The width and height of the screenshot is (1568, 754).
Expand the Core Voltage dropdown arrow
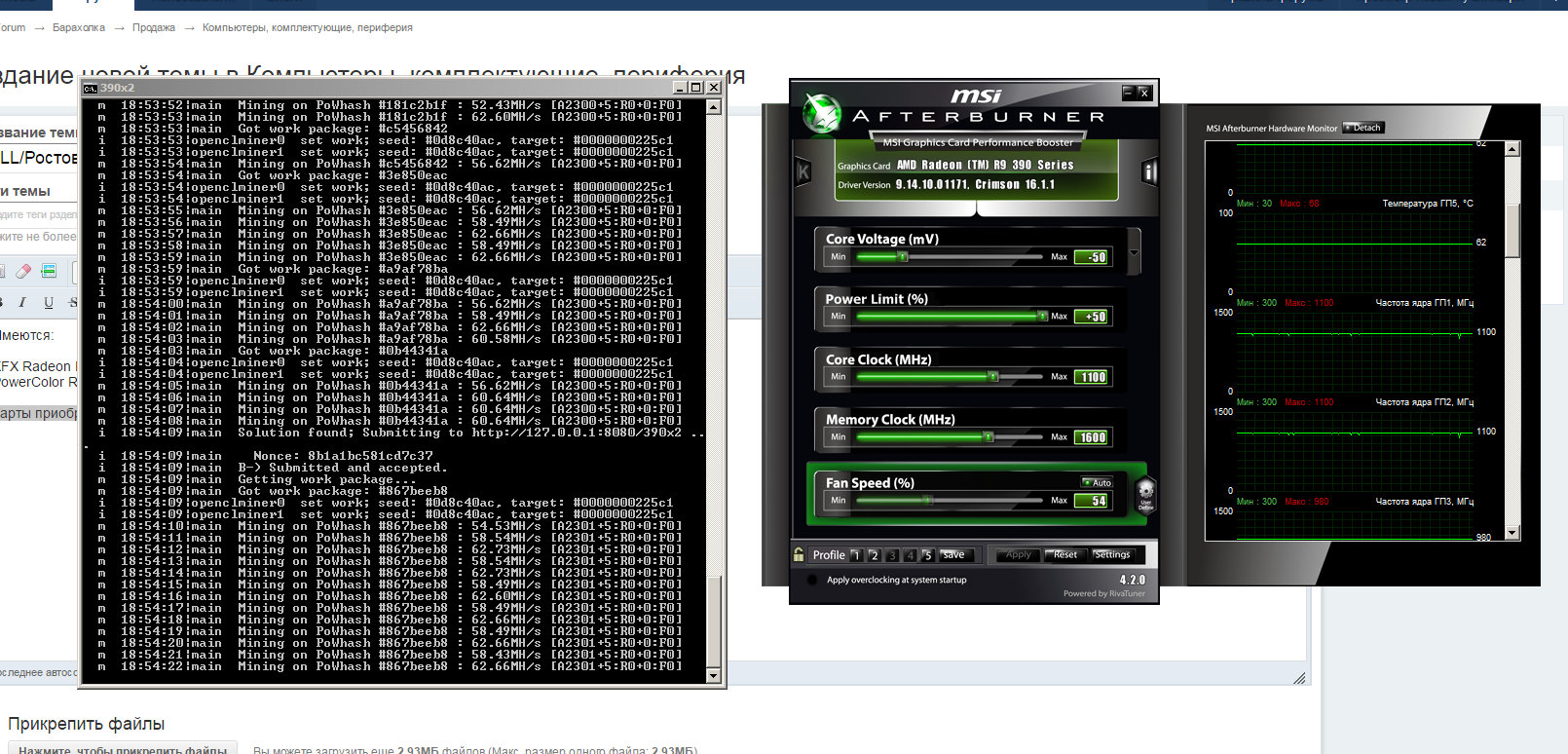[x=1134, y=253]
